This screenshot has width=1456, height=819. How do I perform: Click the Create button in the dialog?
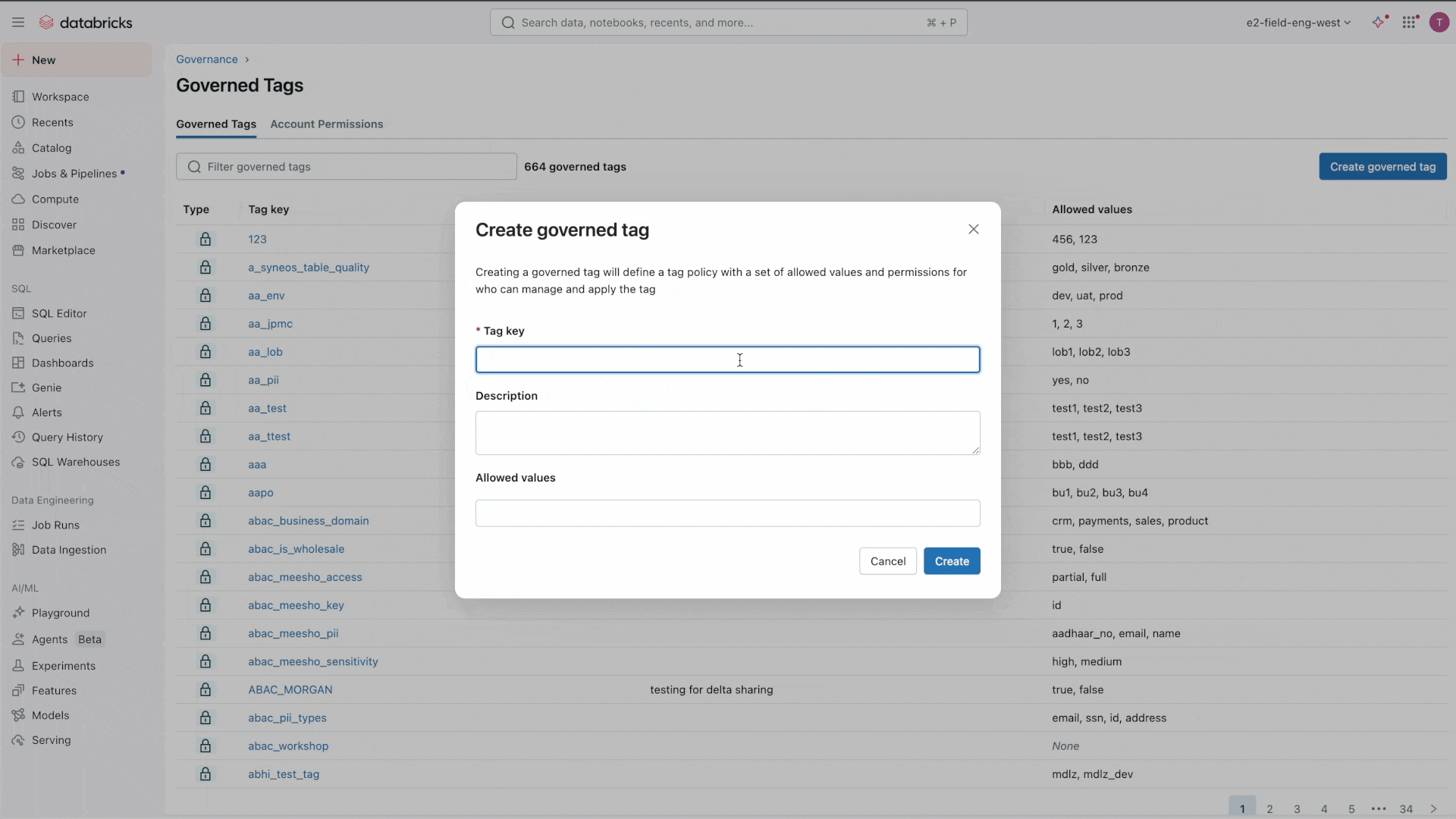(x=952, y=561)
